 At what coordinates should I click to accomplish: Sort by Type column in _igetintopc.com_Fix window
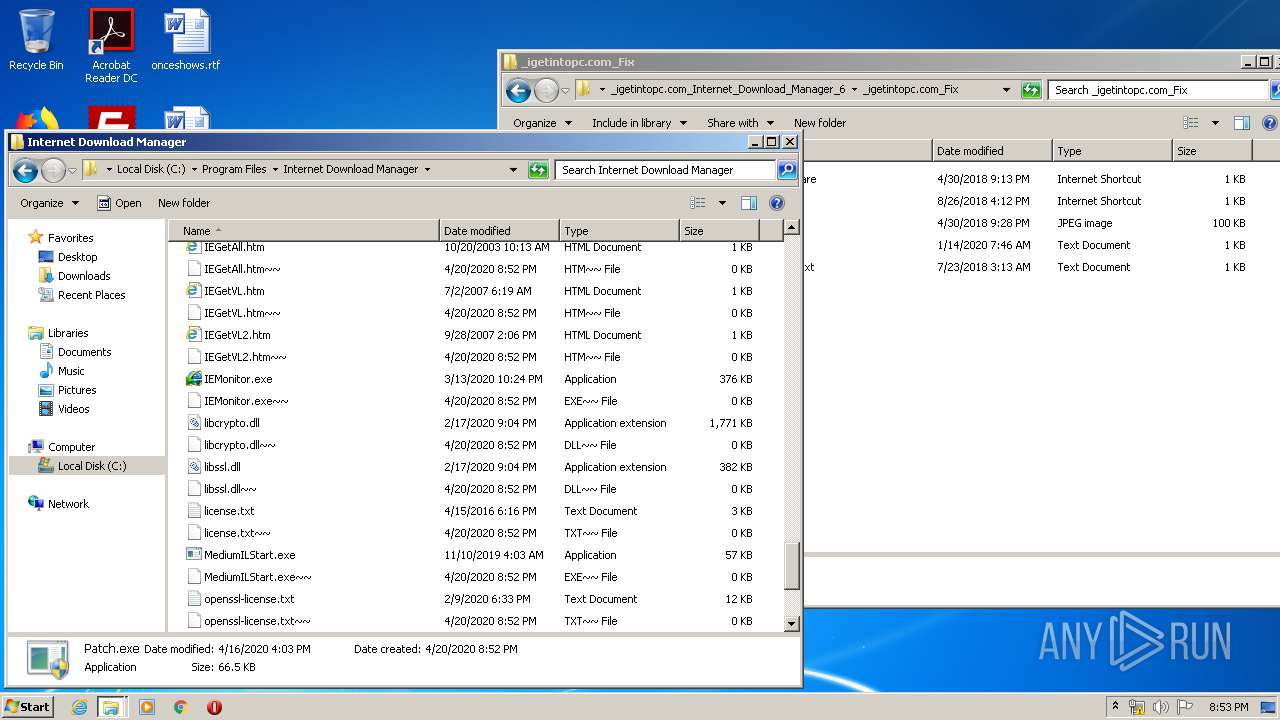tap(1112, 151)
